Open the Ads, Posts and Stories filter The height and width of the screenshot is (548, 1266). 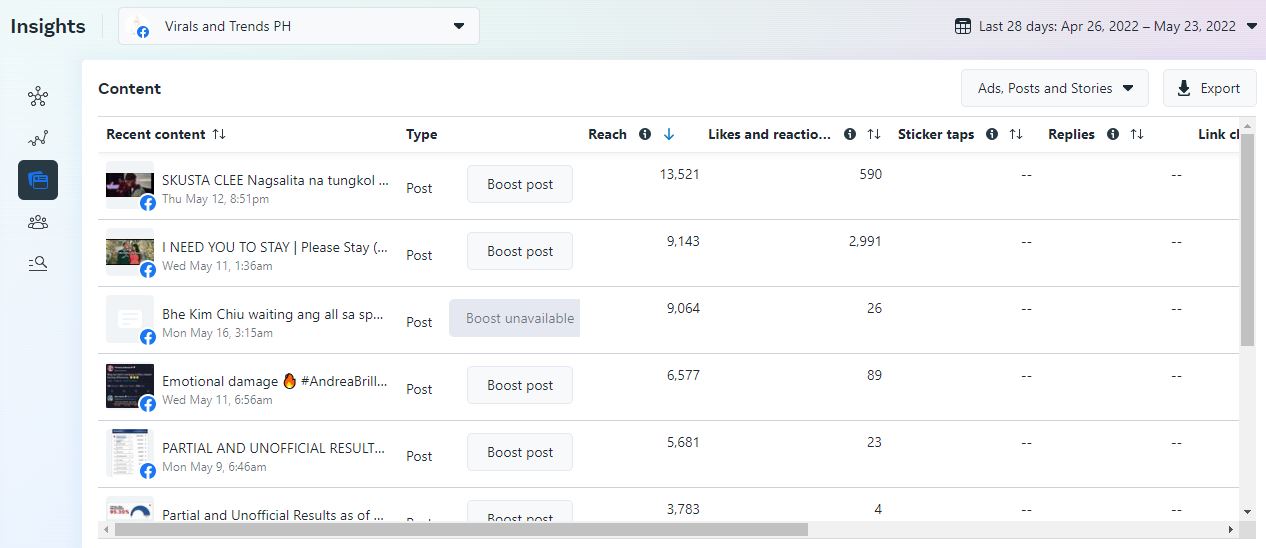1054,88
